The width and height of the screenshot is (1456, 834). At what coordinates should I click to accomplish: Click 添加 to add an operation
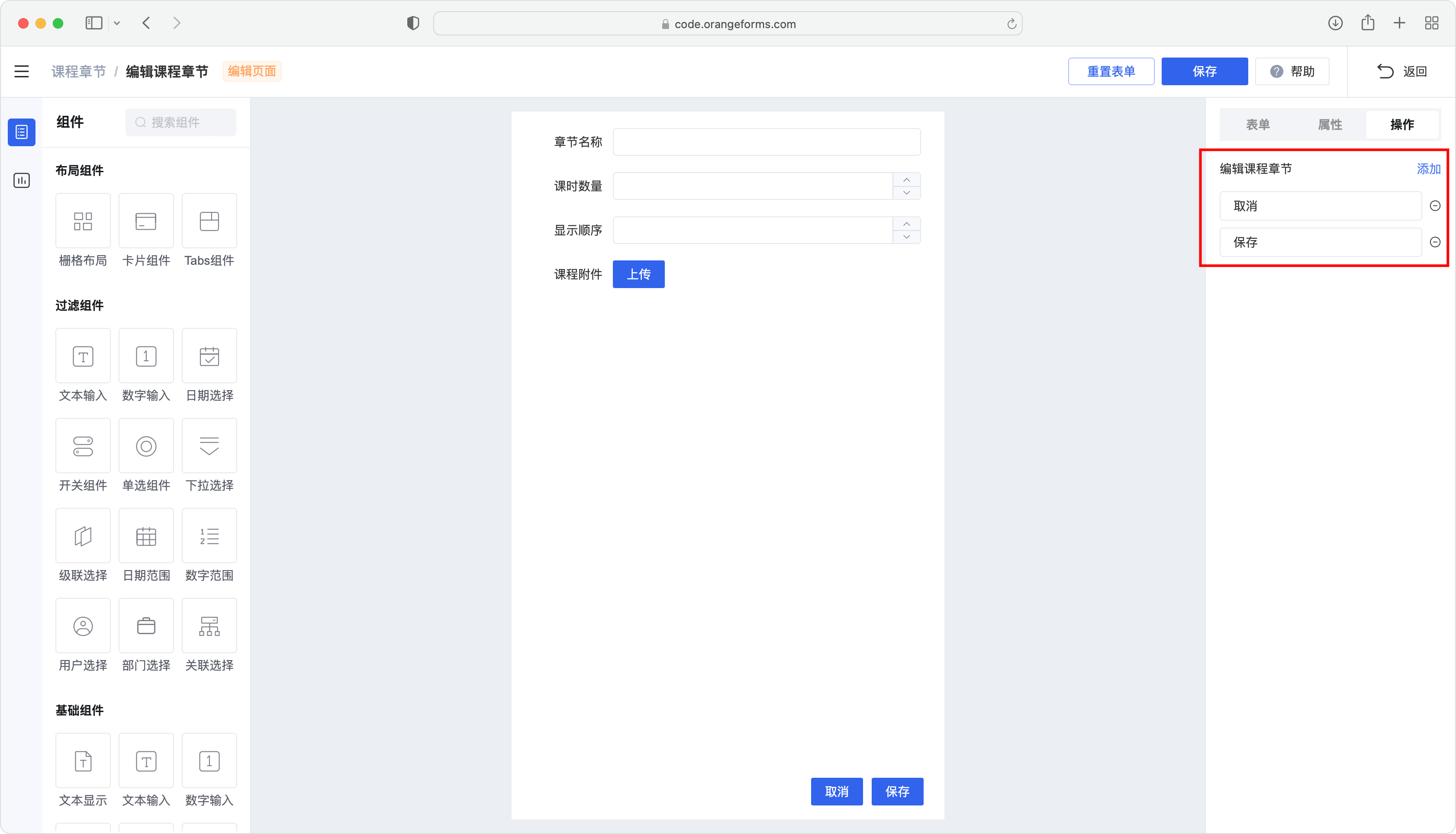coord(1428,168)
